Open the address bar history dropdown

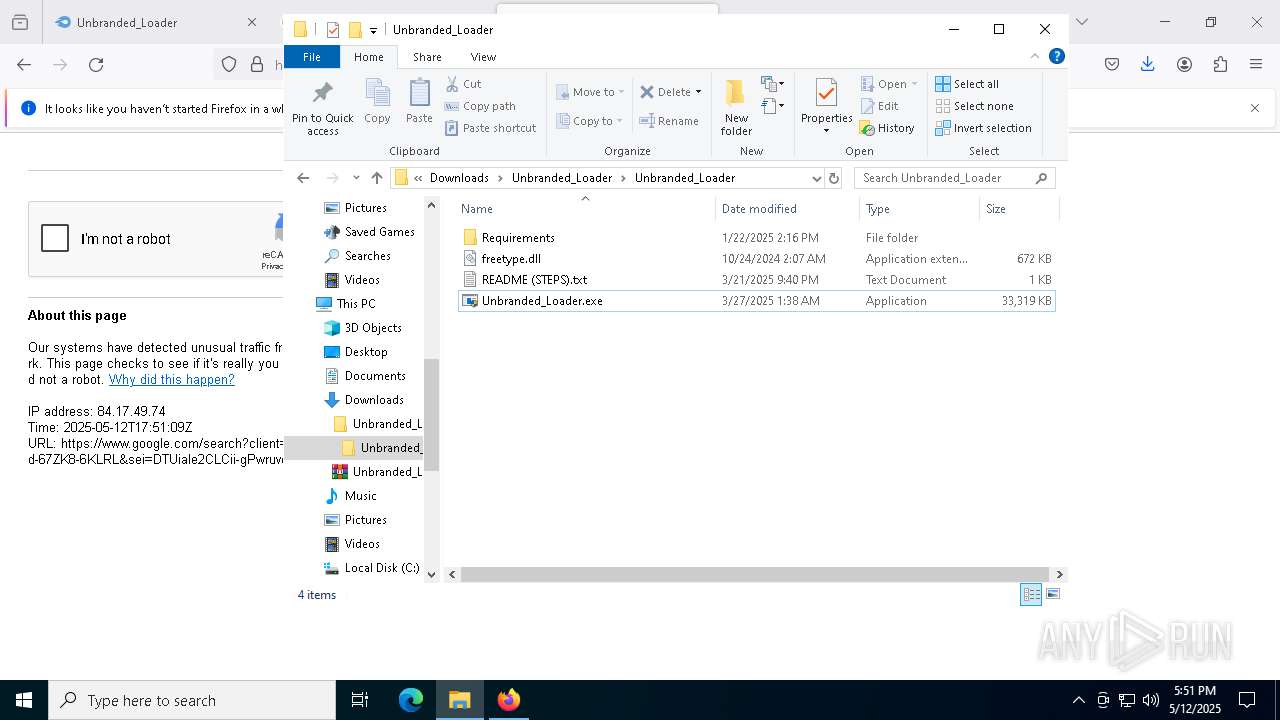pos(816,178)
